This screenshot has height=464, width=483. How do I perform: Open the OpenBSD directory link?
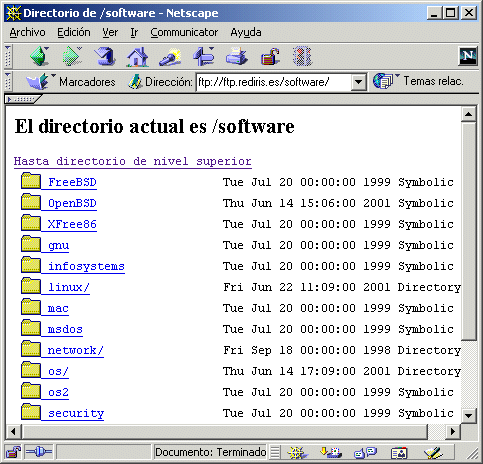[x=72, y=203]
